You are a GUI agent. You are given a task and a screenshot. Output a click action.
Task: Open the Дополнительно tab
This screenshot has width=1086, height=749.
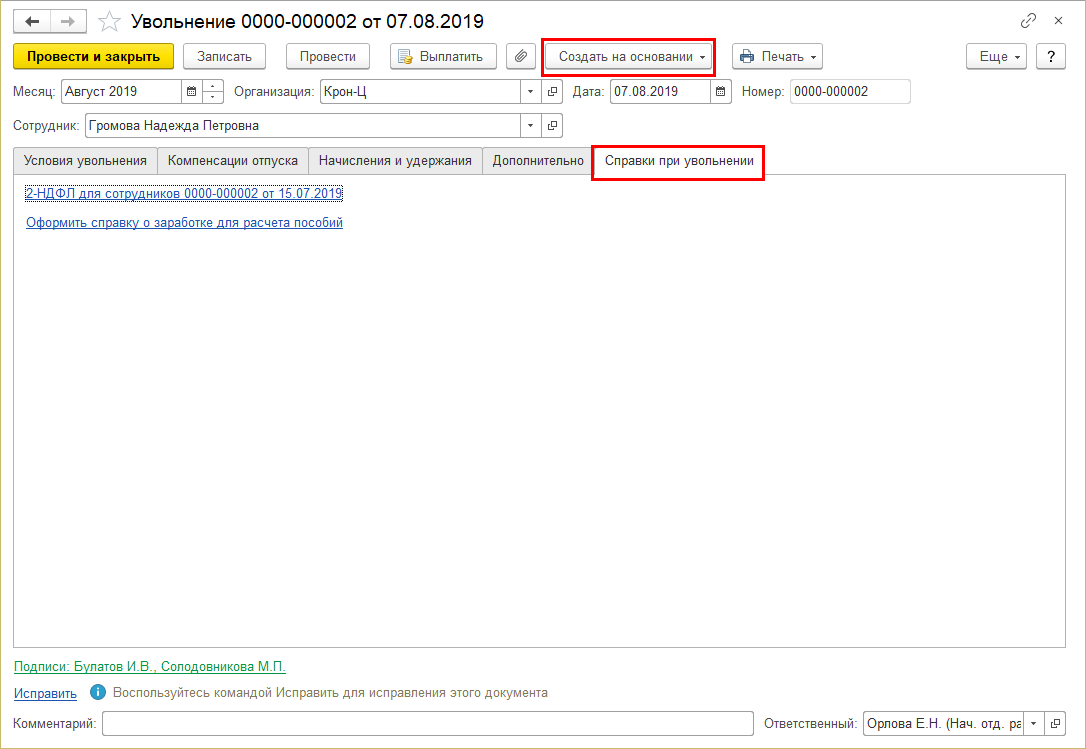click(x=538, y=161)
